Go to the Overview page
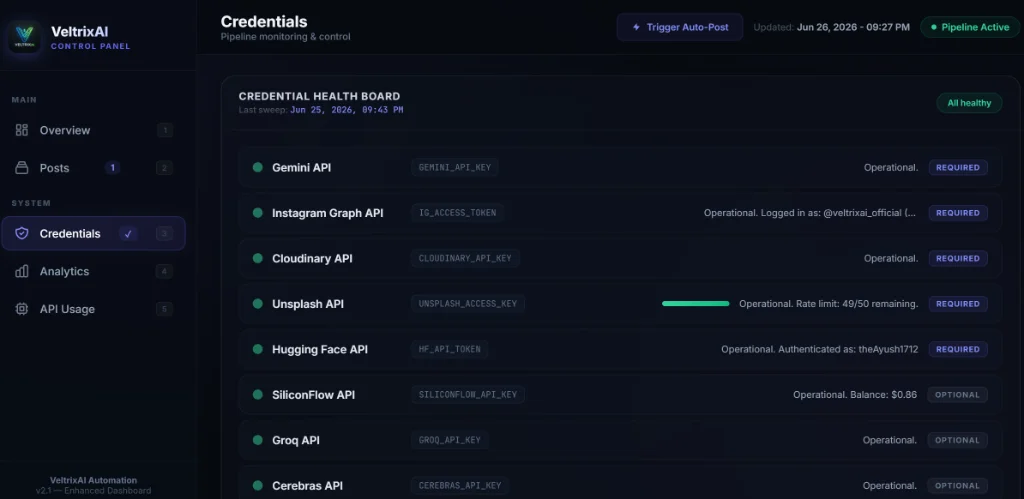The image size is (1024, 499). click(93, 130)
